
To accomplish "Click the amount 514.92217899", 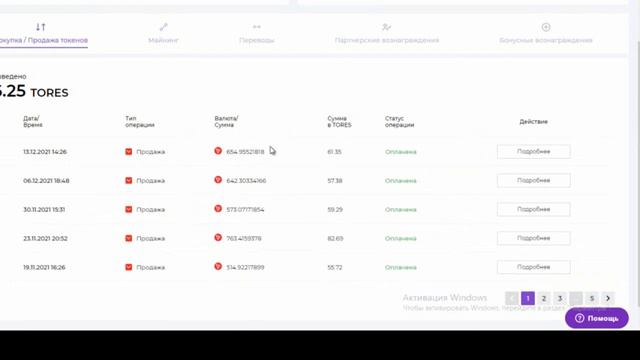I will (245, 267).
